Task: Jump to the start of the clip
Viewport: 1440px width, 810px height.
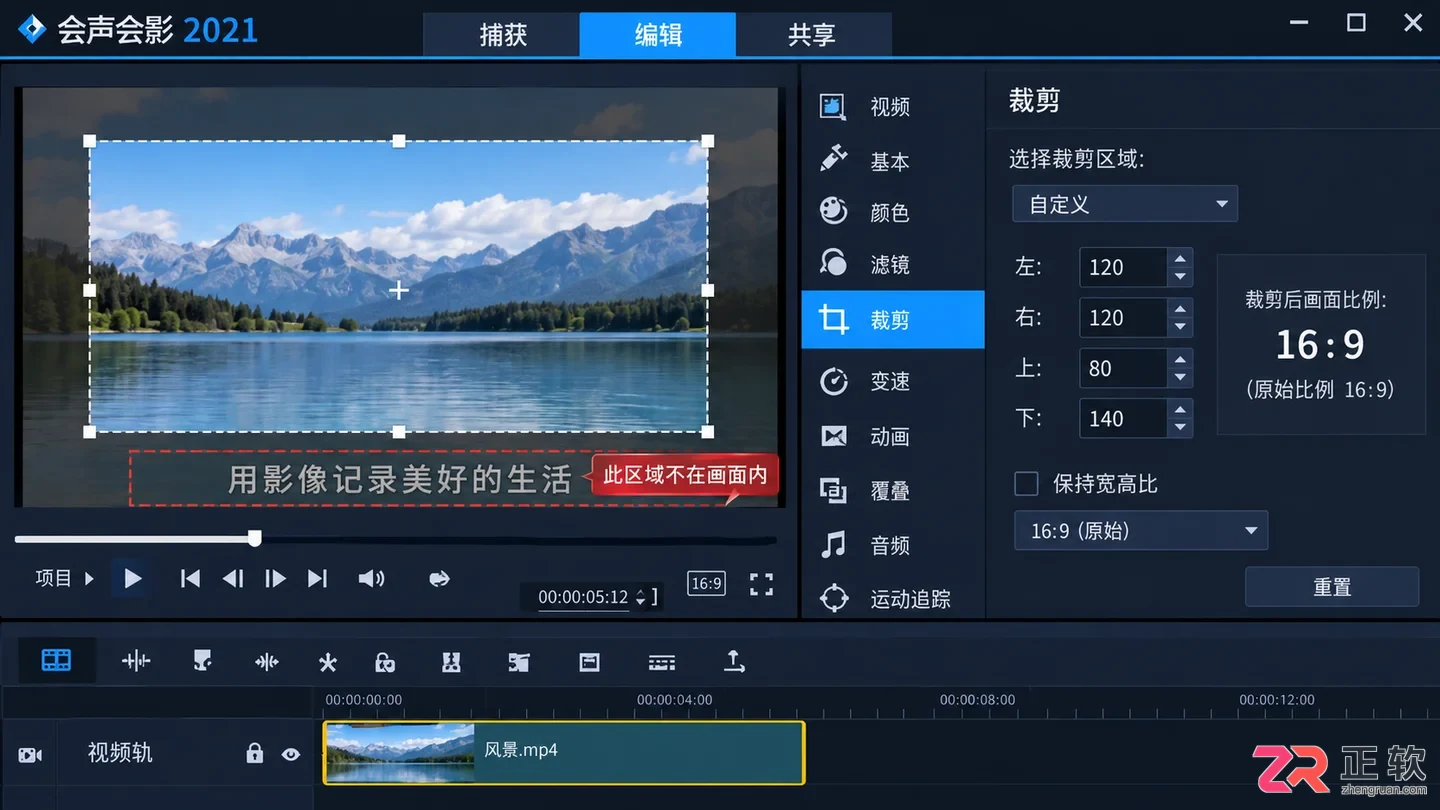Action: point(190,578)
